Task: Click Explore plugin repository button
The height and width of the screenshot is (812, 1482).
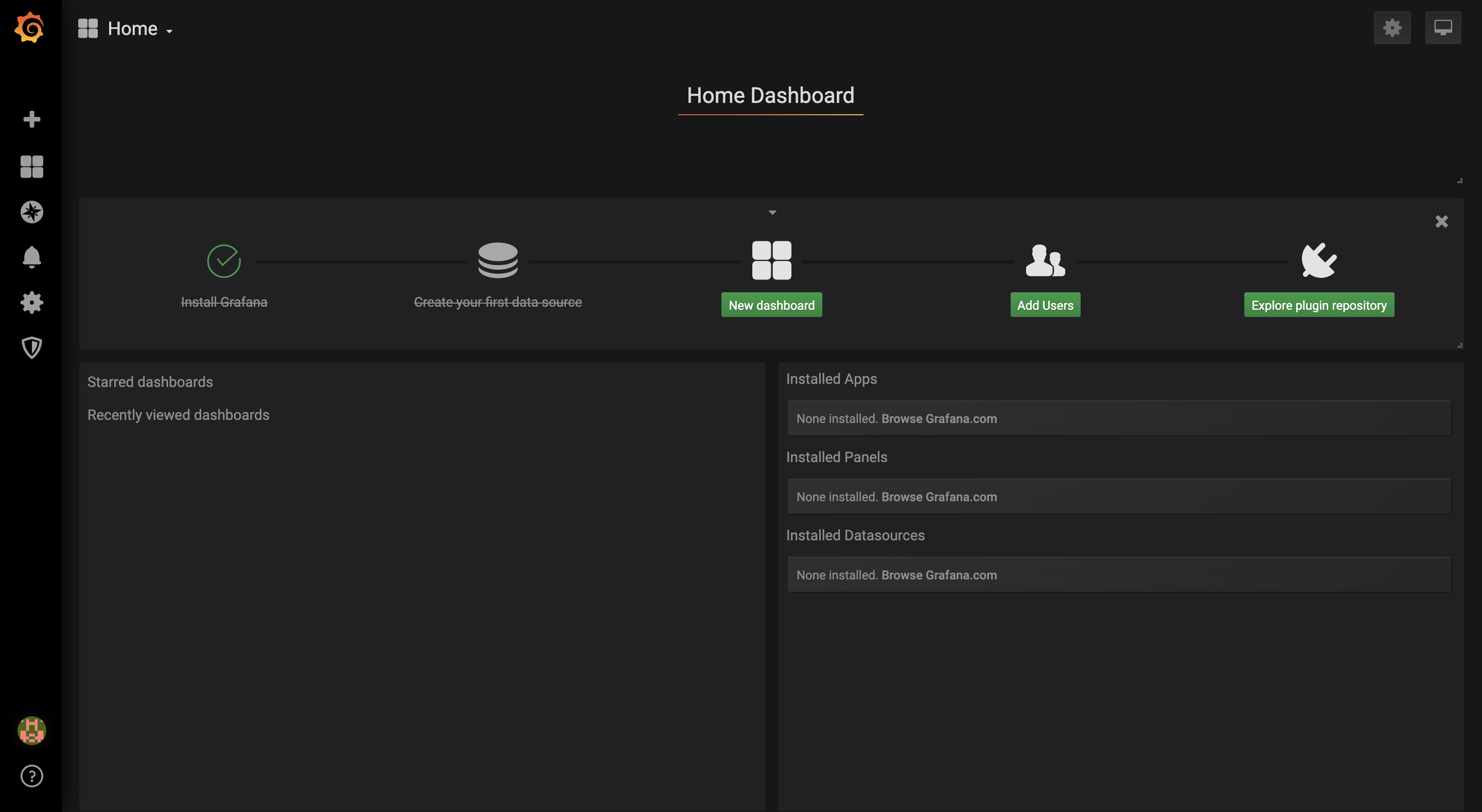Action: tap(1318, 305)
